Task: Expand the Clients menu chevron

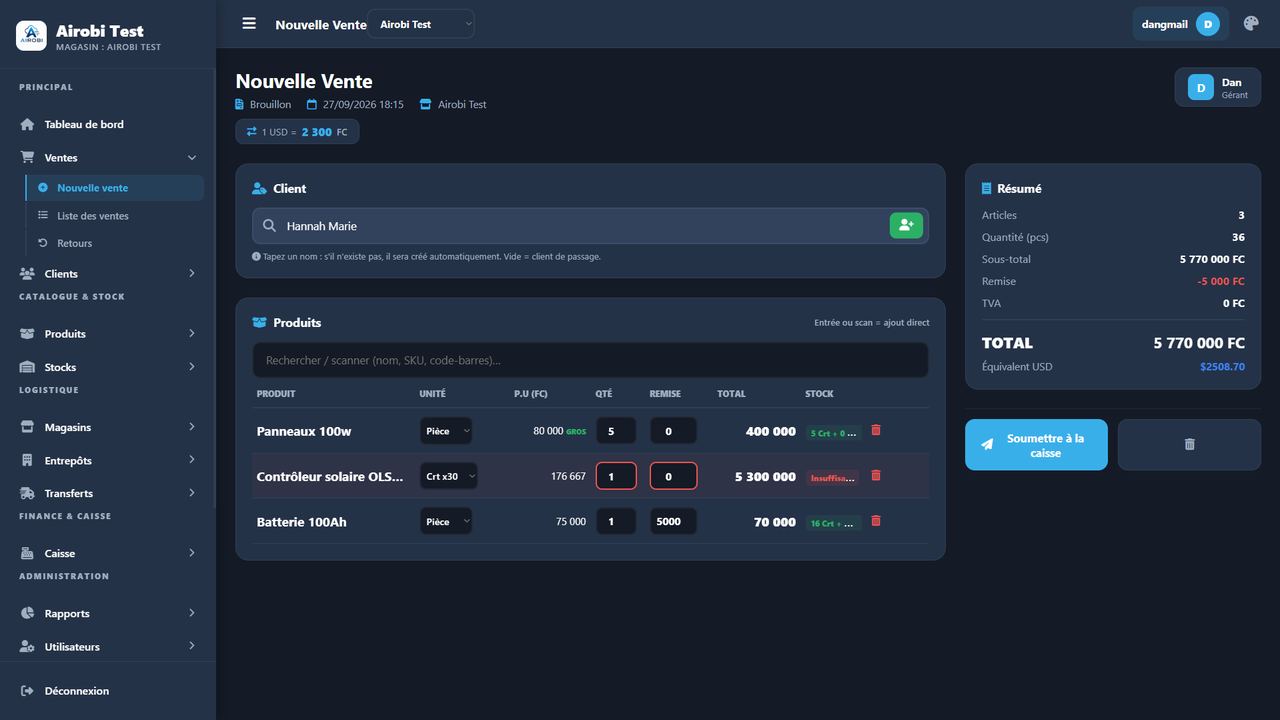Action: (x=192, y=273)
